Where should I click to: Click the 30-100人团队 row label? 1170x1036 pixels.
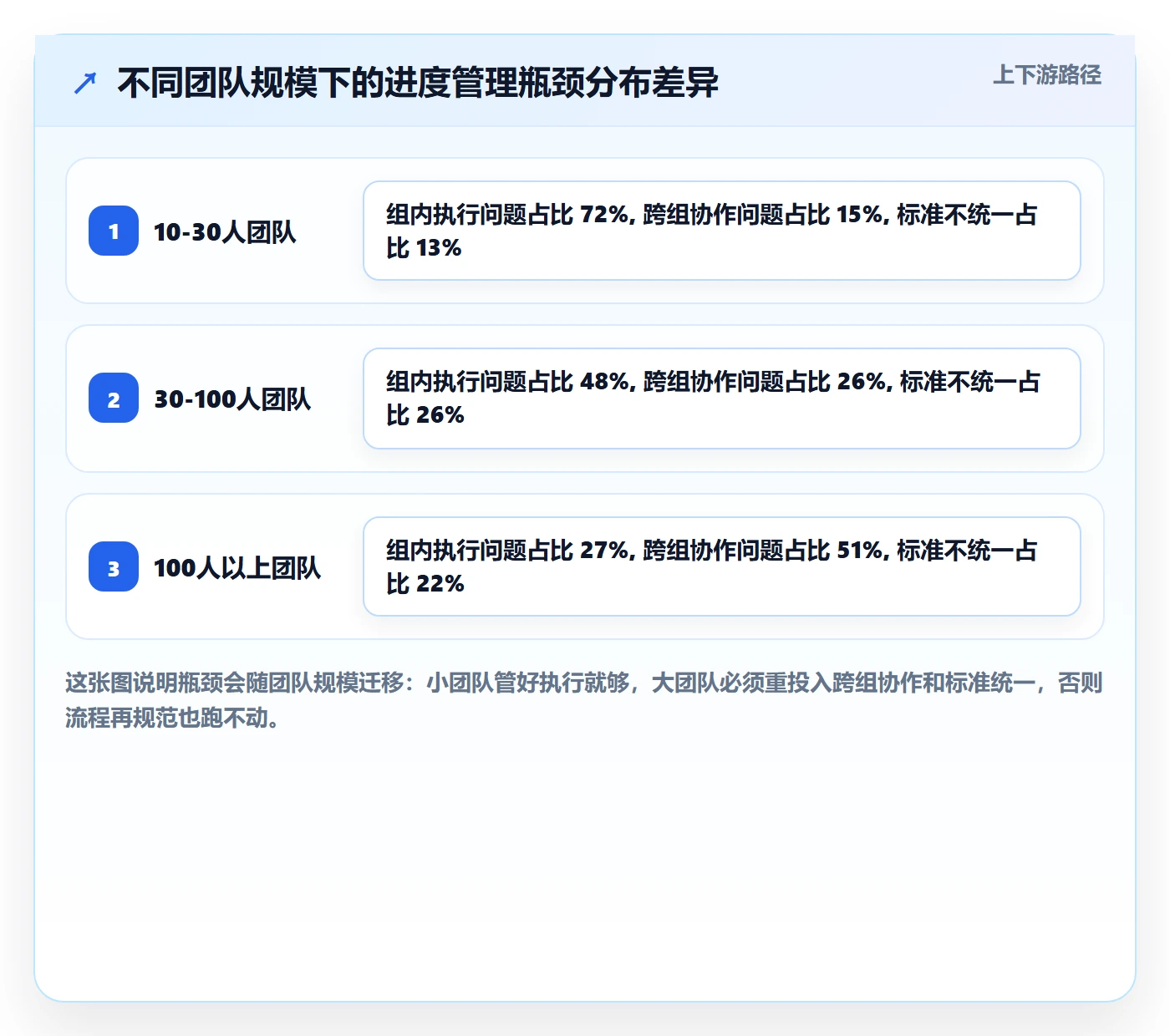tap(232, 399)
